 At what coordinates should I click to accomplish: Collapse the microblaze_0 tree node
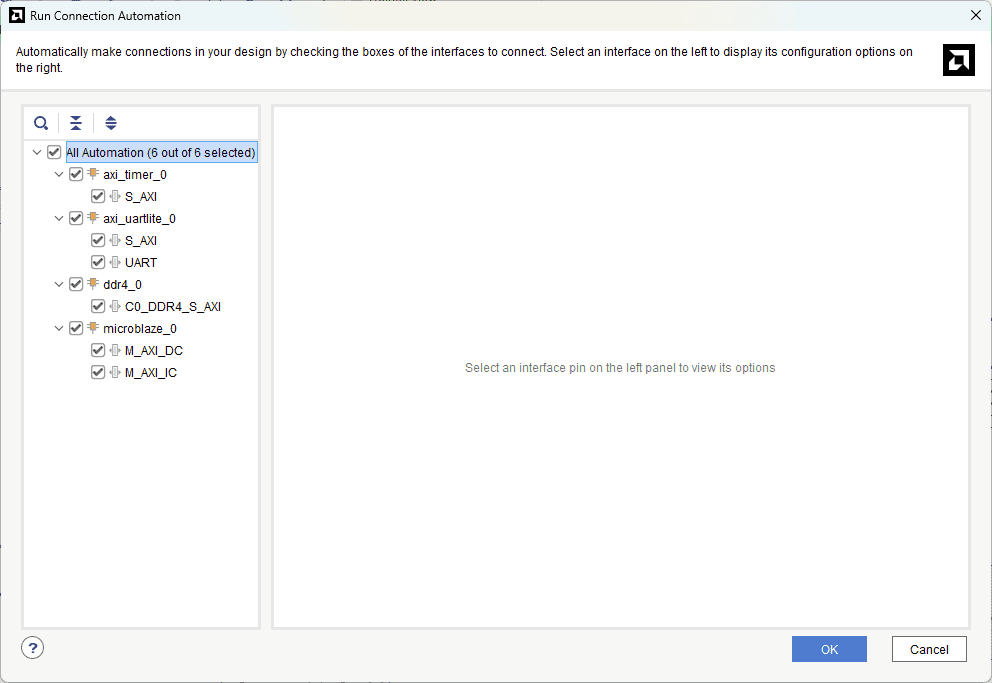pyautogui.click(x=59, y=328)
